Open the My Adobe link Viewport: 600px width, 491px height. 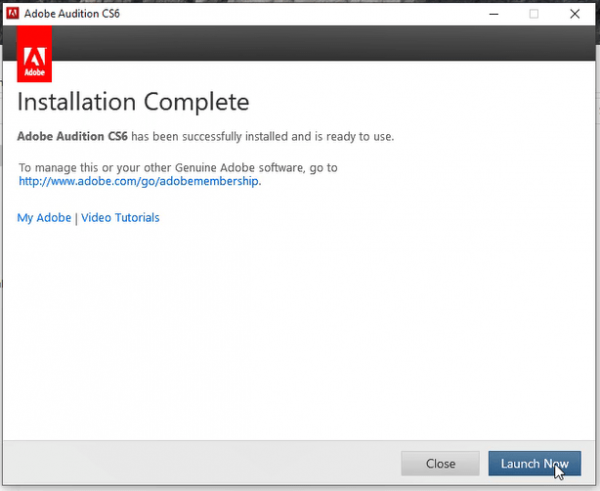tap(44, 218)
